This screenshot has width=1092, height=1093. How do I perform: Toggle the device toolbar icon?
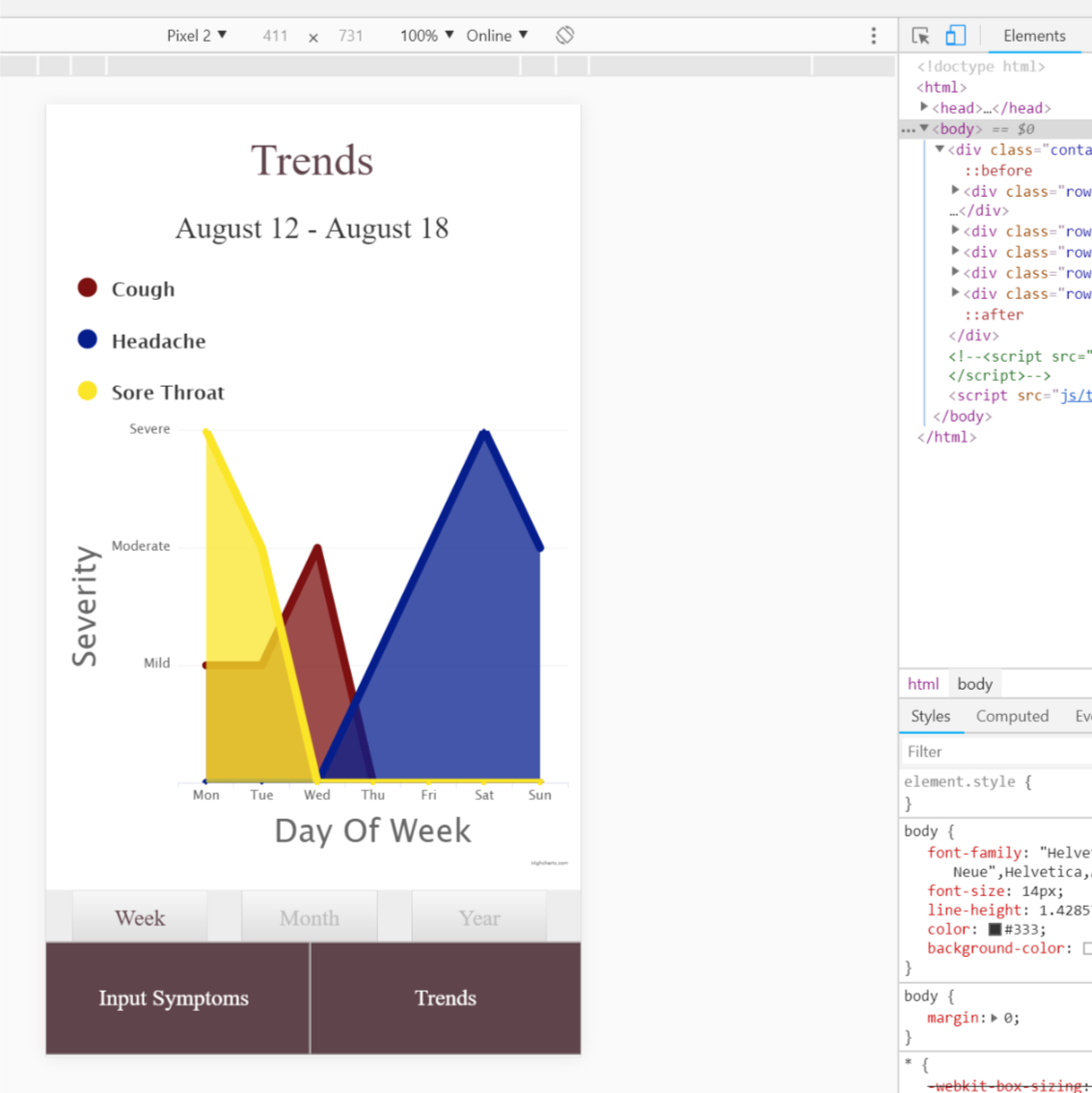[x=955, y=36]
